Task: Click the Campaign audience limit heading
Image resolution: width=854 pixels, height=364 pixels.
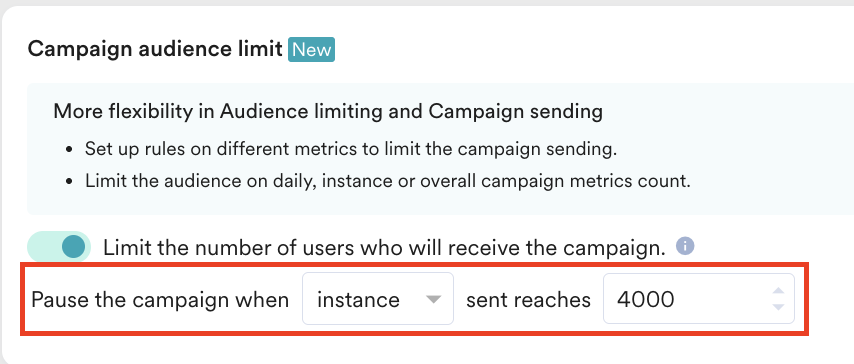Action: [155, 49]
